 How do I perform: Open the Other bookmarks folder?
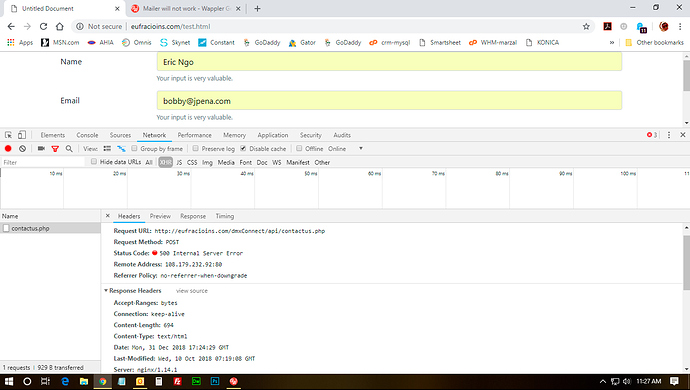(654, 43)
